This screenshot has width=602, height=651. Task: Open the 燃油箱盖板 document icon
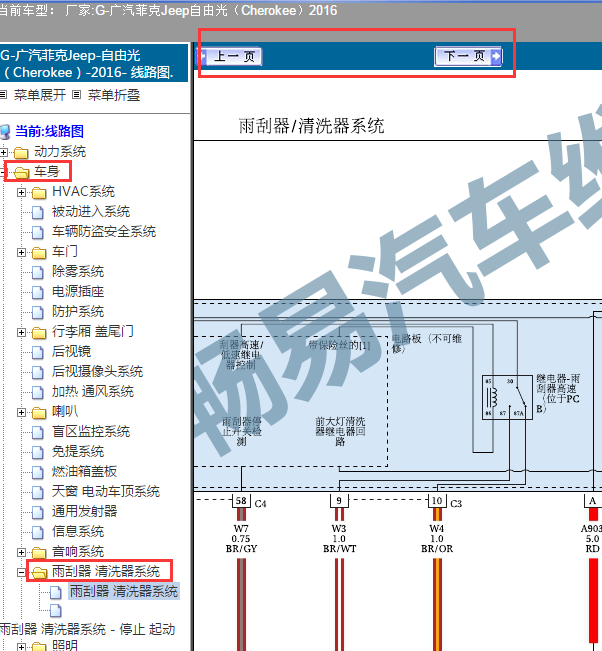point(38,472)
